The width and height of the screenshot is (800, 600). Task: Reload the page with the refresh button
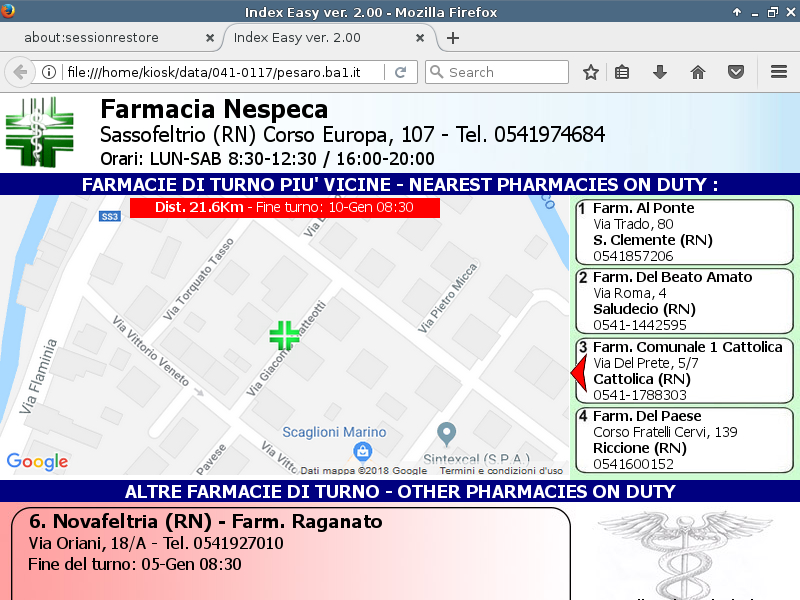400,72
